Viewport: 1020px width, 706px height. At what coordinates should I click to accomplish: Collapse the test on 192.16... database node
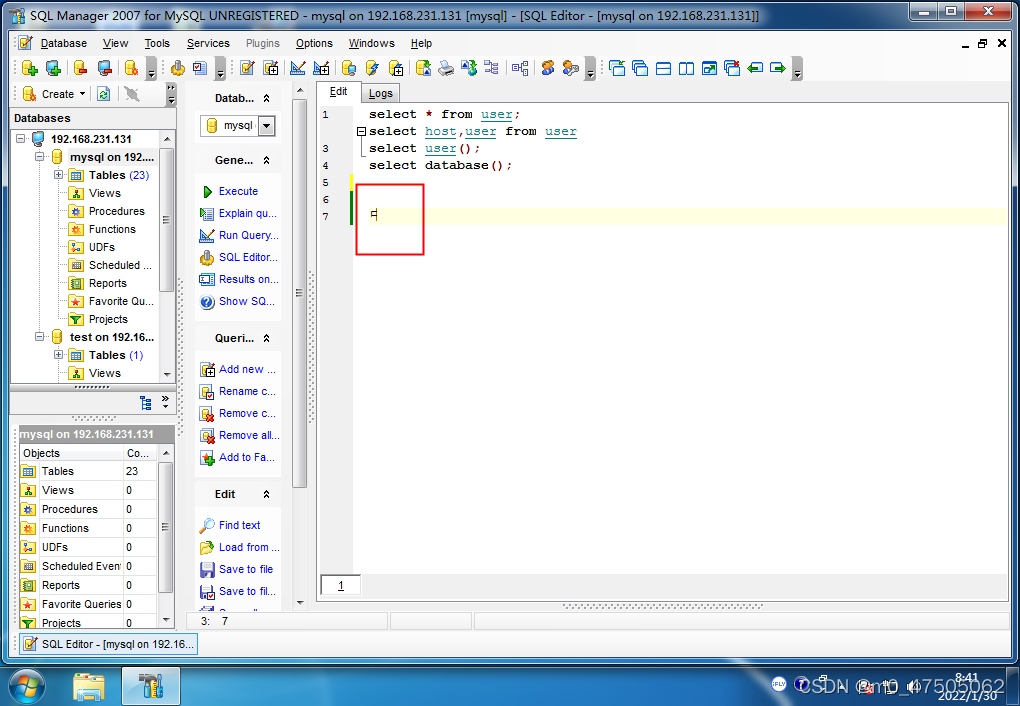tap(40, 337)
